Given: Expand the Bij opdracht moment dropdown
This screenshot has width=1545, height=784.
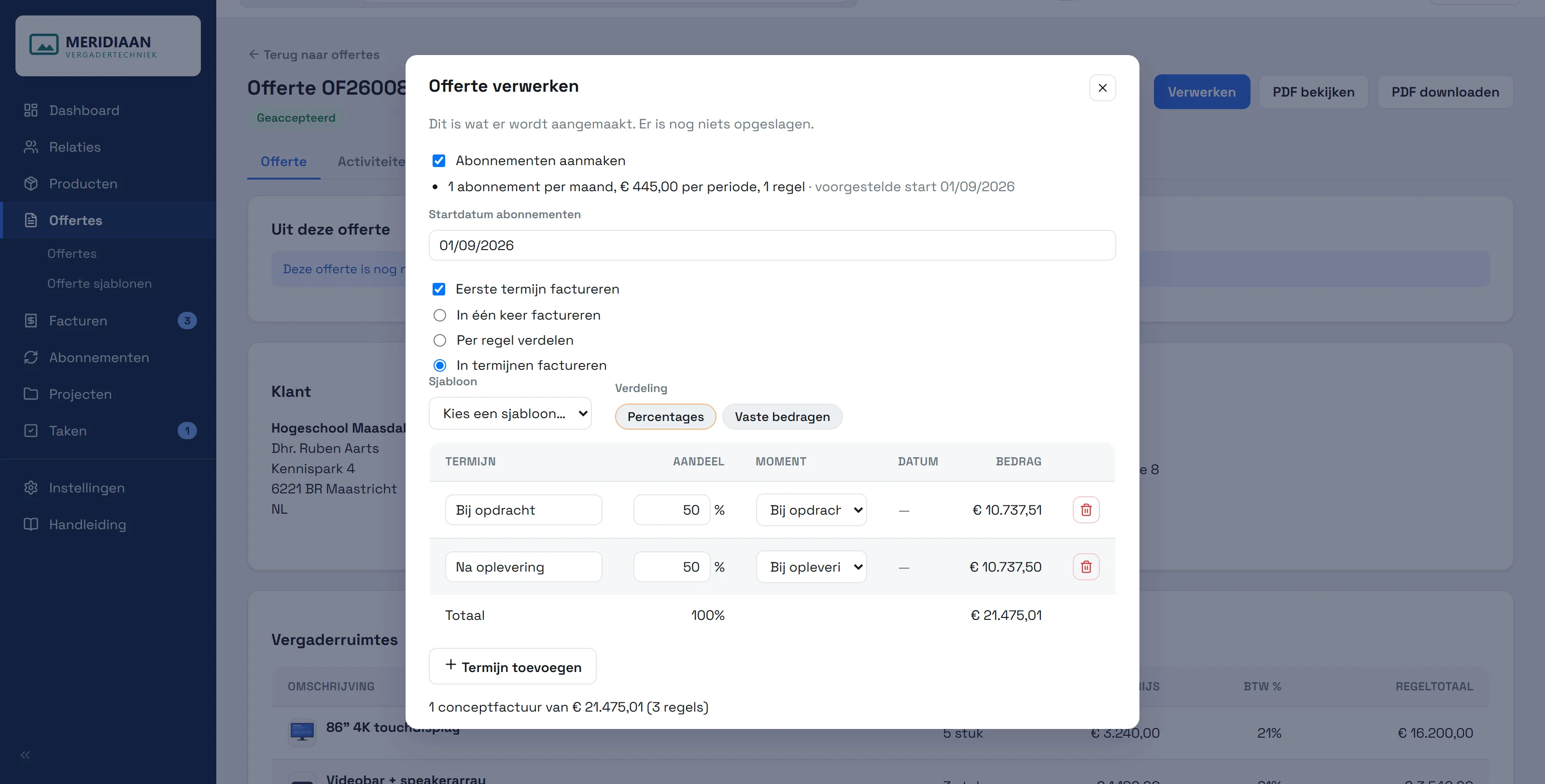Looking at the screenshot, I should click(811, 510).
